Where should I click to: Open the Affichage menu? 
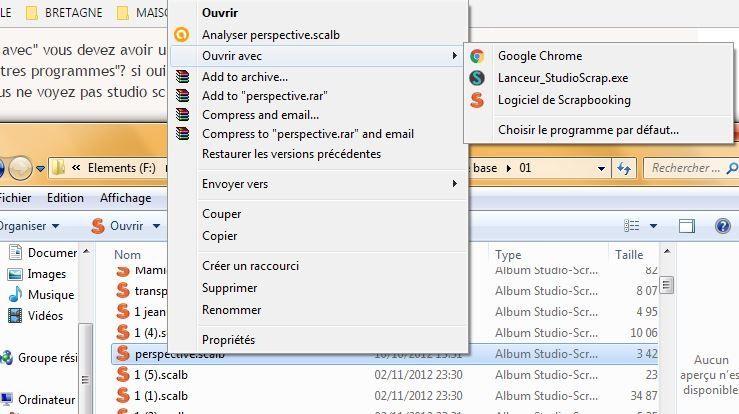pos(125,198)
